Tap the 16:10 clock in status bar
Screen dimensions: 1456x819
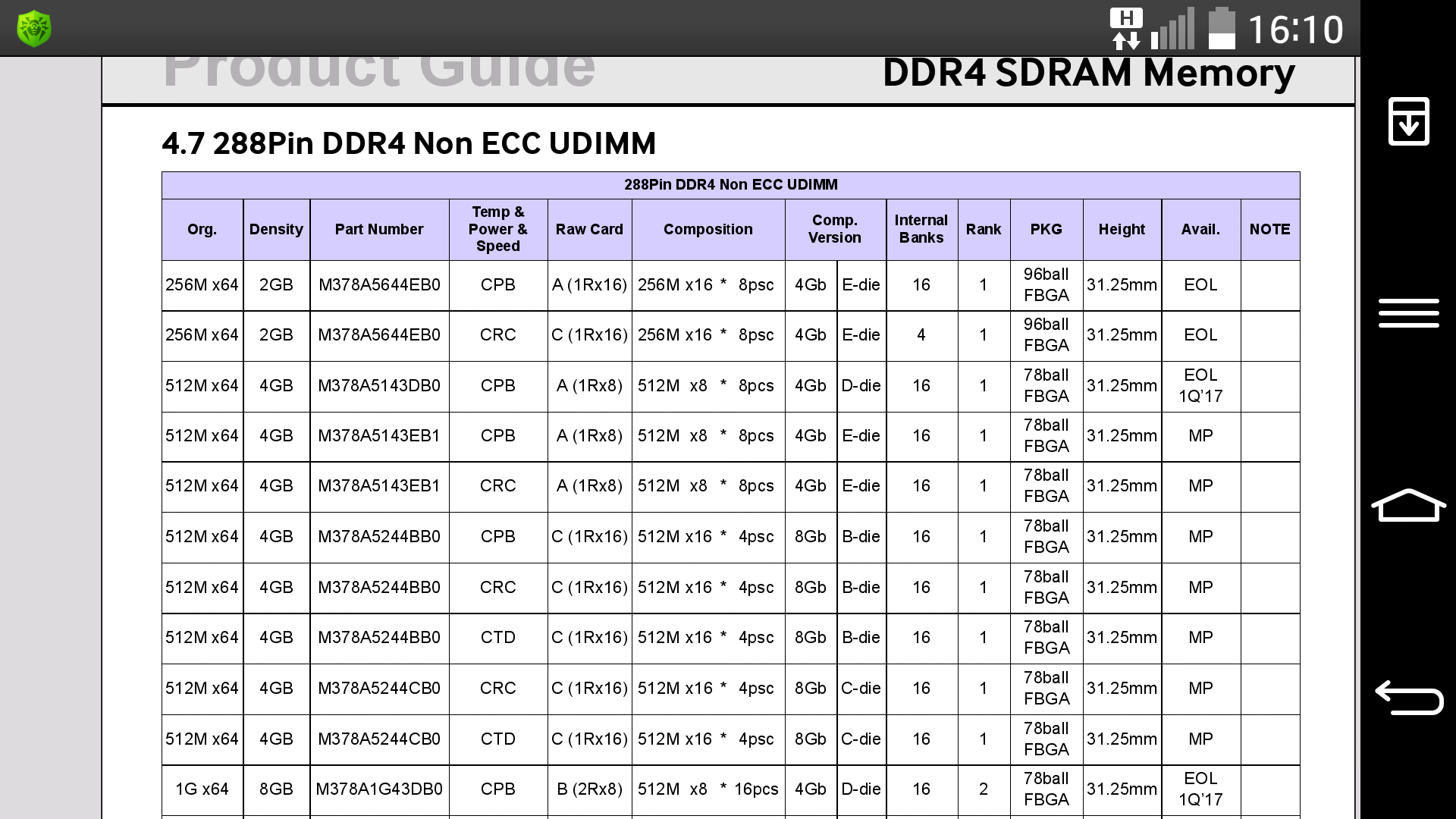pos(1295,30)
